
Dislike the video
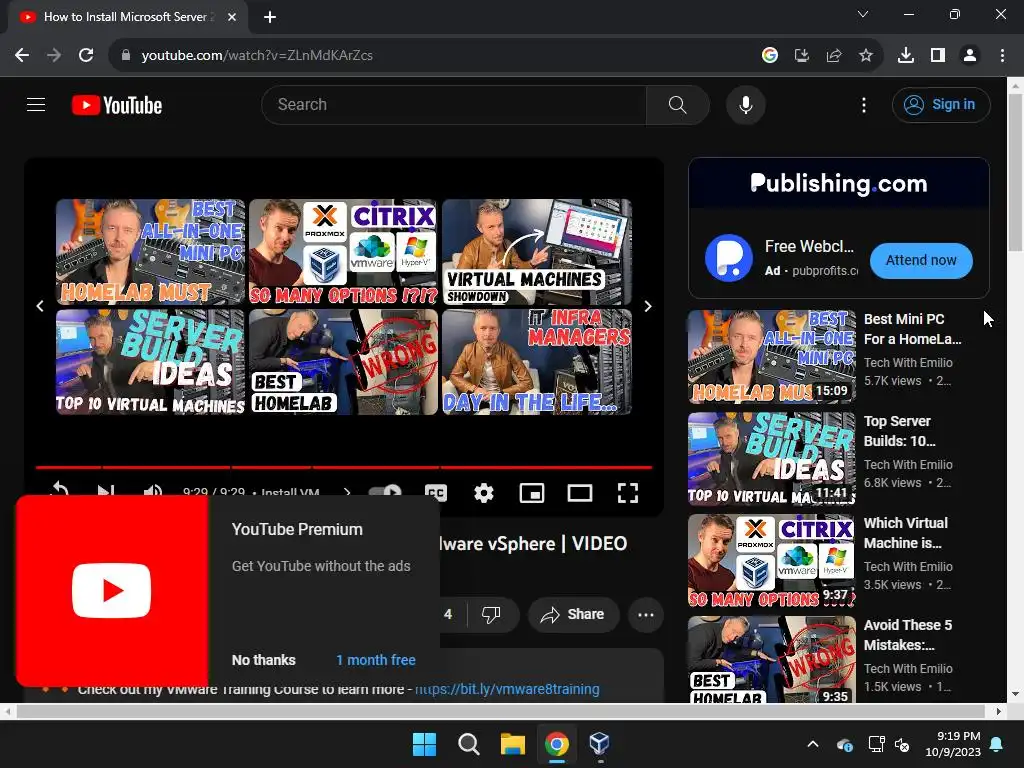coord(491,614)
